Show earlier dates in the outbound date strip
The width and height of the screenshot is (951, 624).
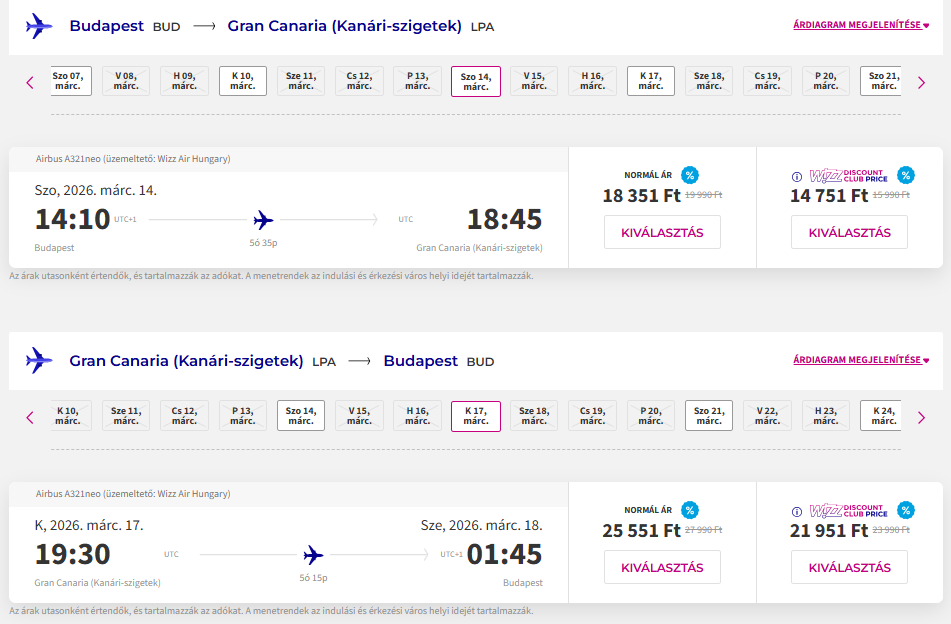point(30,83)
